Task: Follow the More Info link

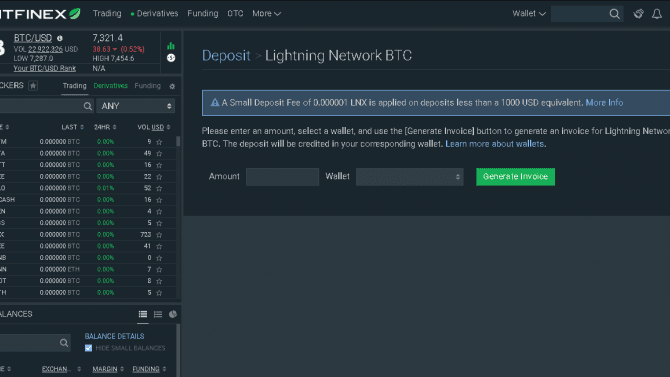Action: [x=604, y=103]
